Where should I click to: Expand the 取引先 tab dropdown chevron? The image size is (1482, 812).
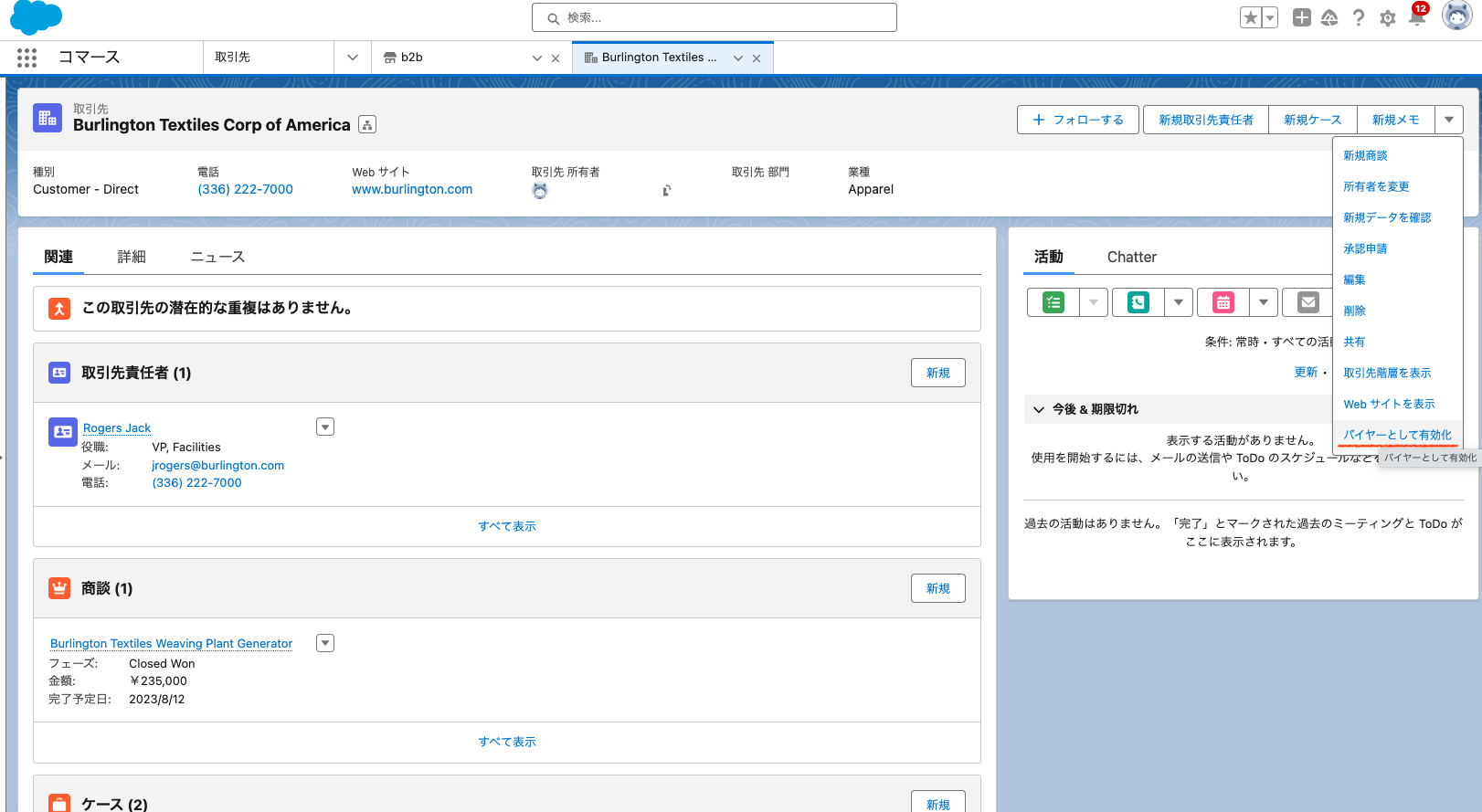point(353,58)
